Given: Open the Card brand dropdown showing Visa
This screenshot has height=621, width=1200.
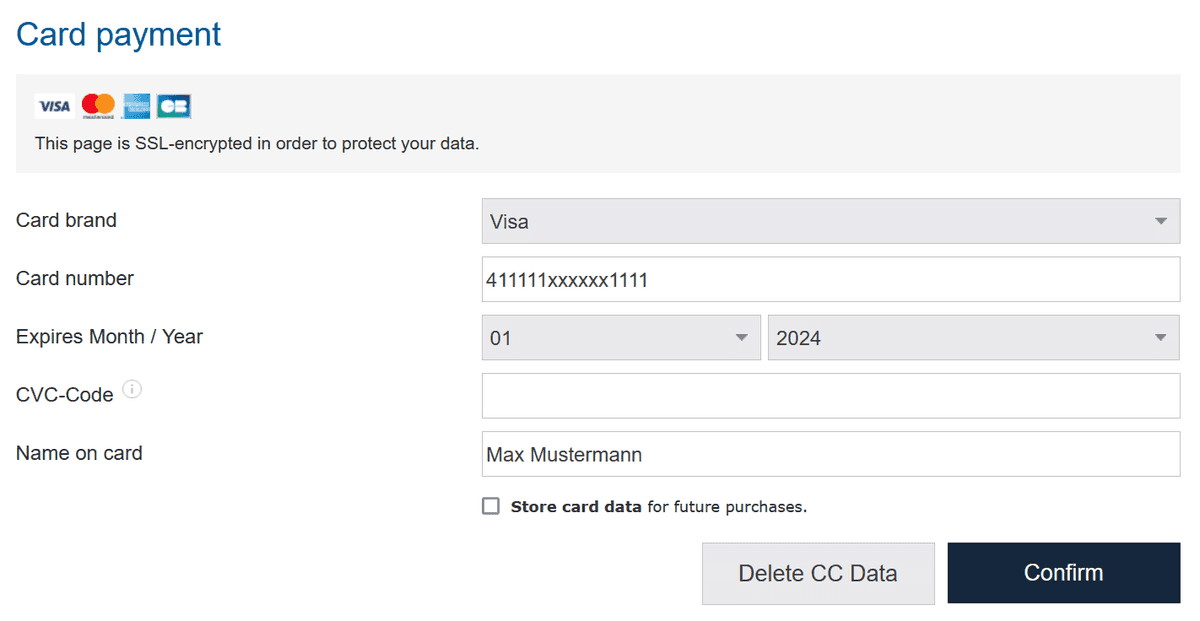Looking at the screenshot, I should point(830,221).
